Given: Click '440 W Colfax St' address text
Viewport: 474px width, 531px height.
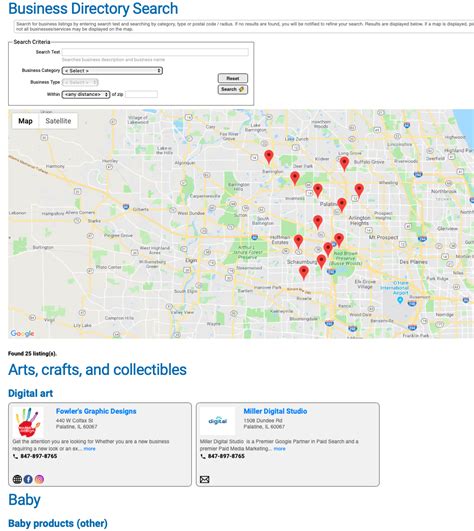Looking at the screenshot, I should (74, 421).
